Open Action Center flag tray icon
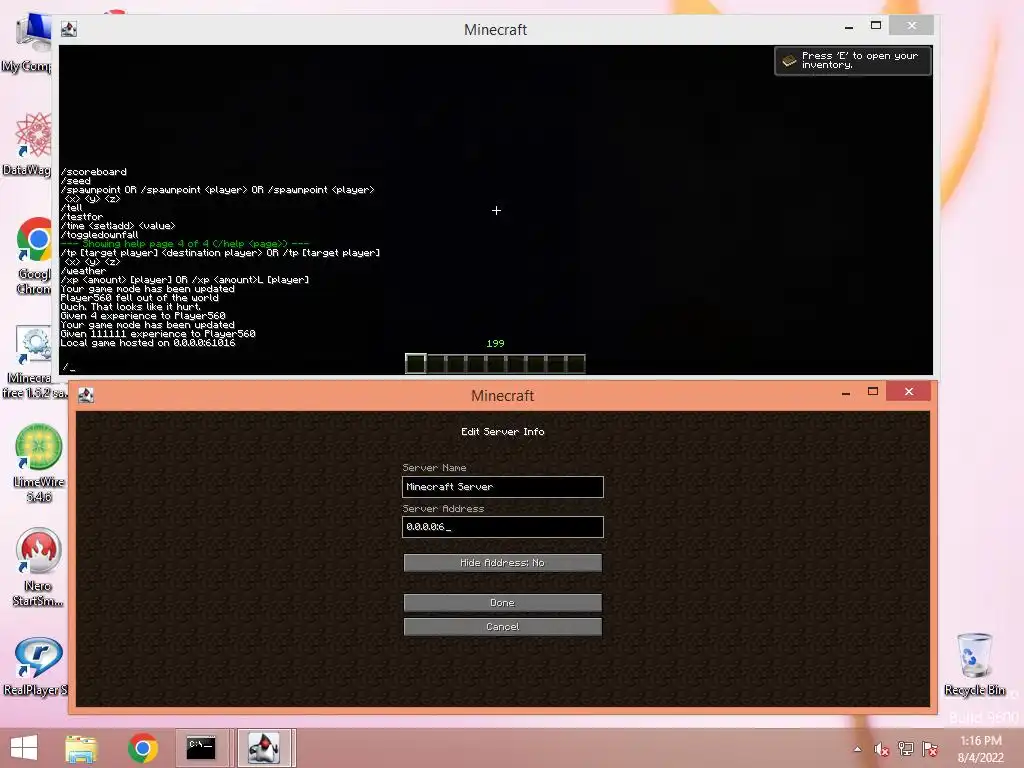The width and height of the screenshot is (1024, 768). 929,749
